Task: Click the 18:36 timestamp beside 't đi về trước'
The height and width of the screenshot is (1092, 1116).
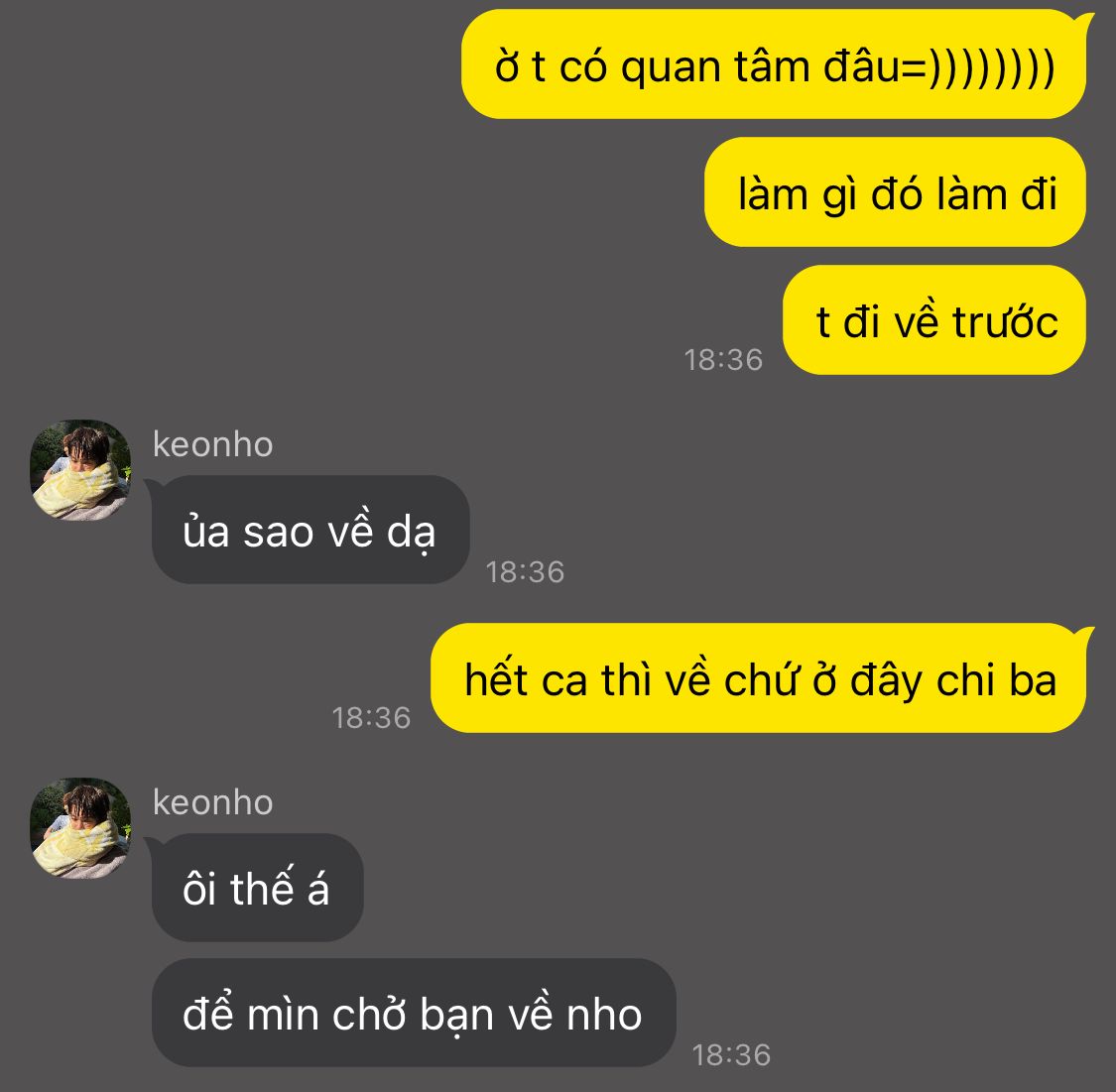Action: pos(723,360)
